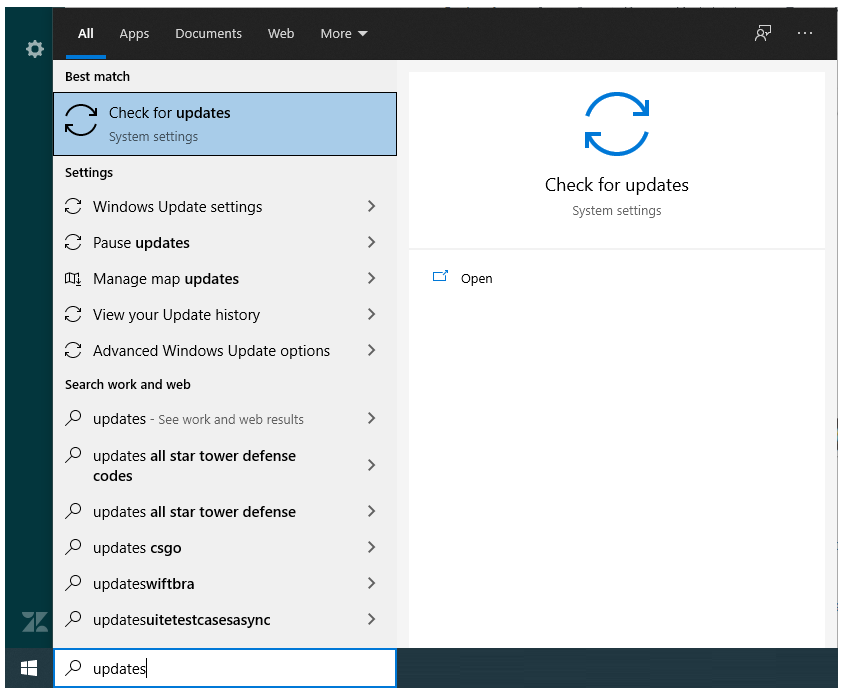Viewport: 850px width, 697px height.
Task: Select updates csgo suggestion text
Action: [137, 547]
